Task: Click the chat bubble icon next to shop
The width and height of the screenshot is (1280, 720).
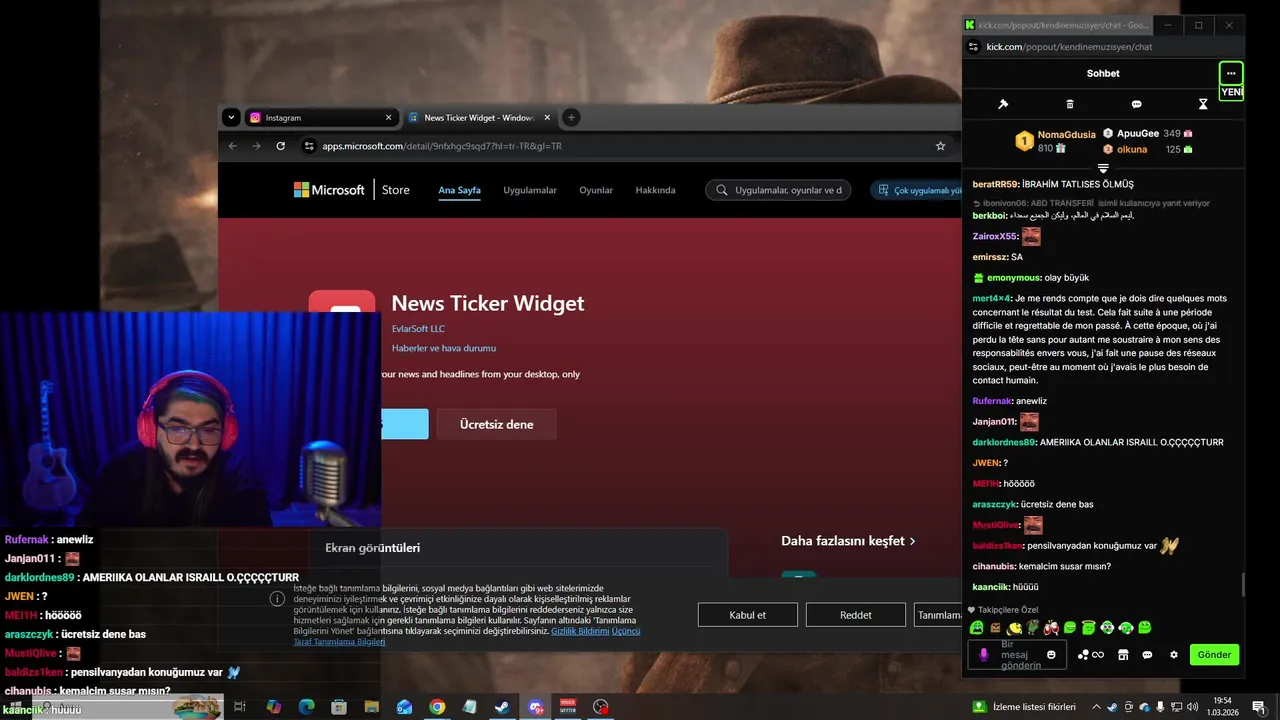Action: pos(1147,655)
